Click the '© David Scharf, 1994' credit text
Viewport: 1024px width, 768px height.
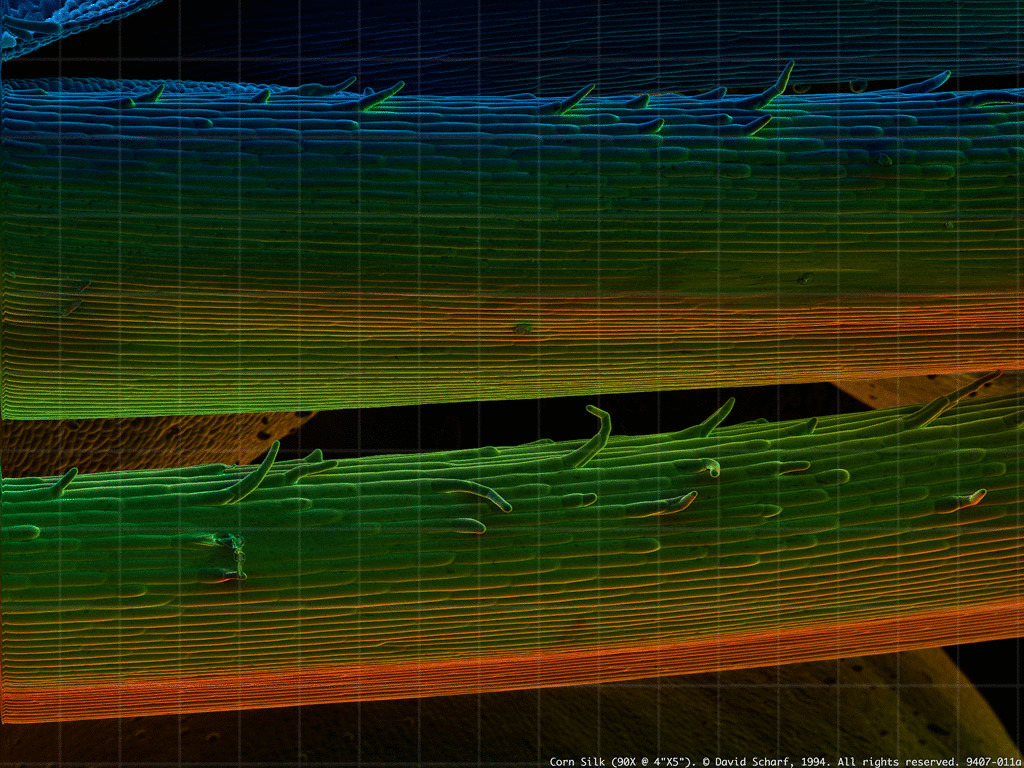coord(765,761)
